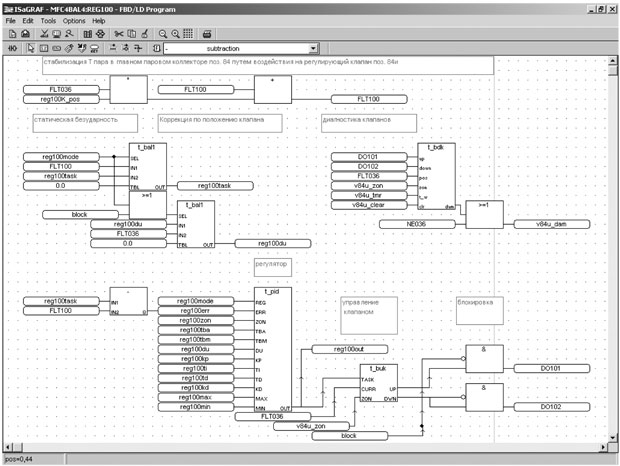Open the Help menu

pyautogui.click(x=98, y=21)
